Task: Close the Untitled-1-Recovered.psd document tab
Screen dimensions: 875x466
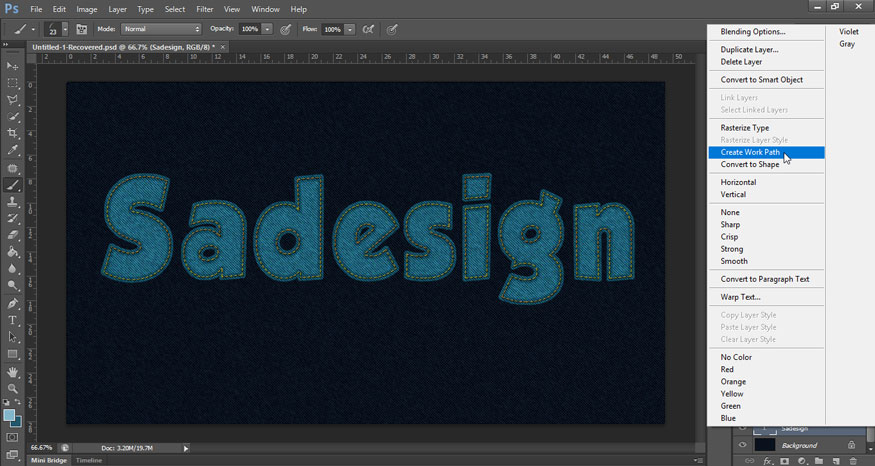Action: point(223,47)
